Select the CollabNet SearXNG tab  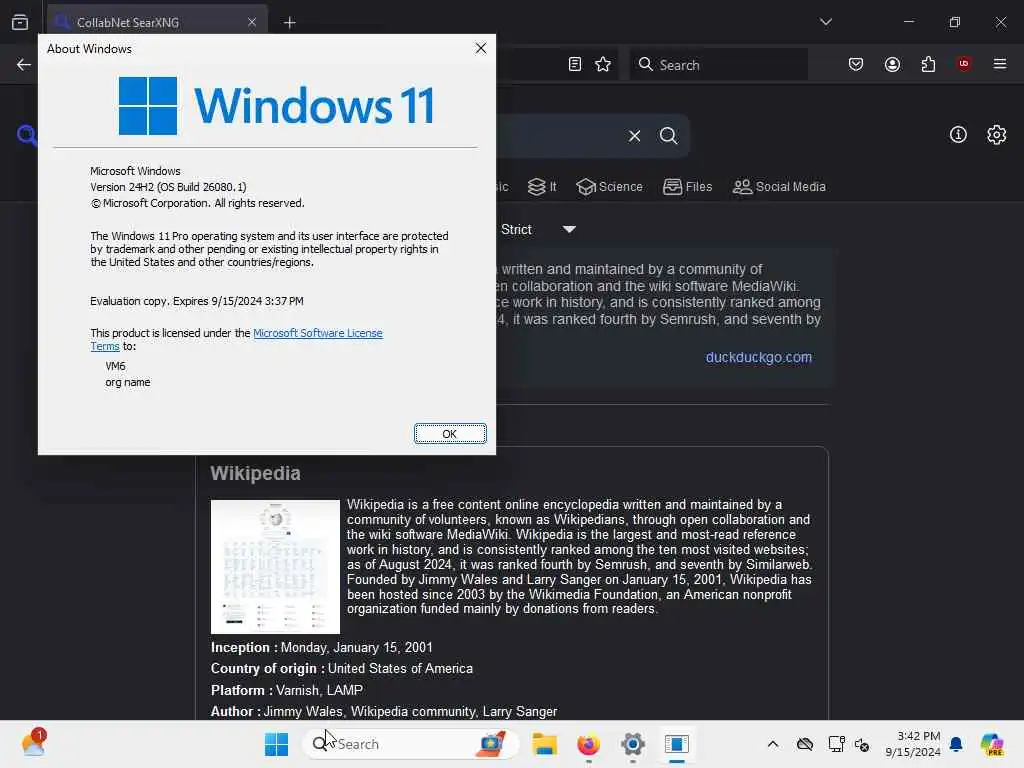point(157,22)
